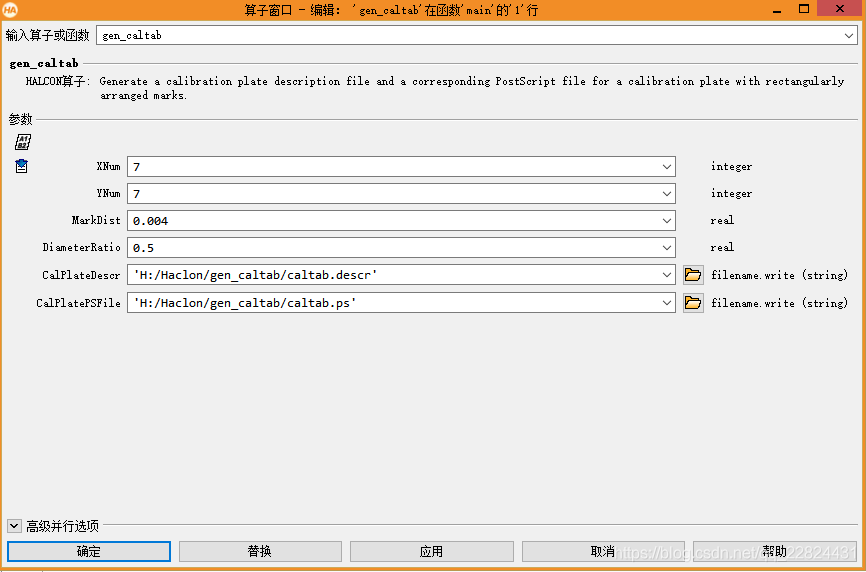Expand the 高级并行选项 section

14,526
